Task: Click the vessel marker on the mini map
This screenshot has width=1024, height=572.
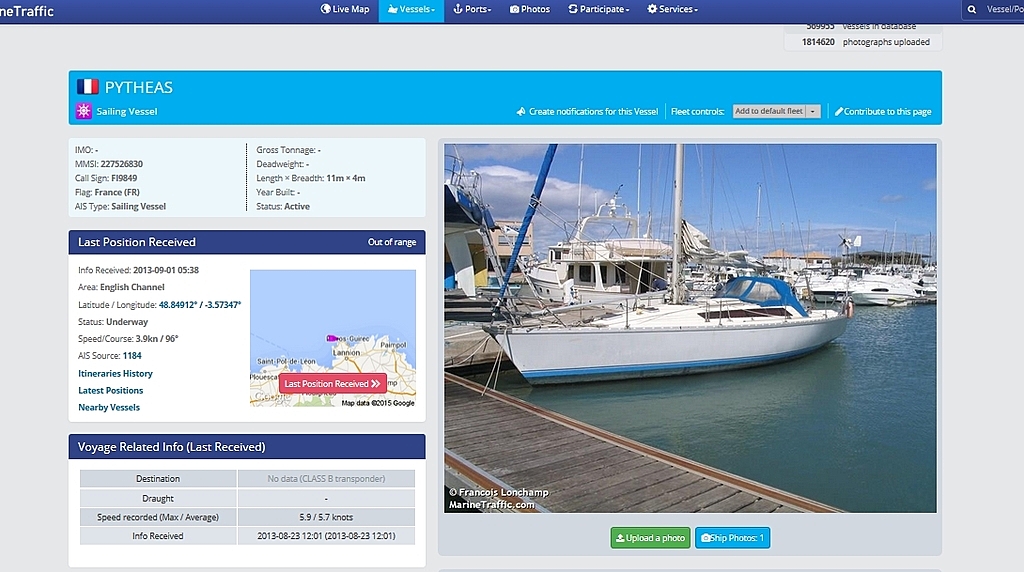Action: (x=332, y=338)
